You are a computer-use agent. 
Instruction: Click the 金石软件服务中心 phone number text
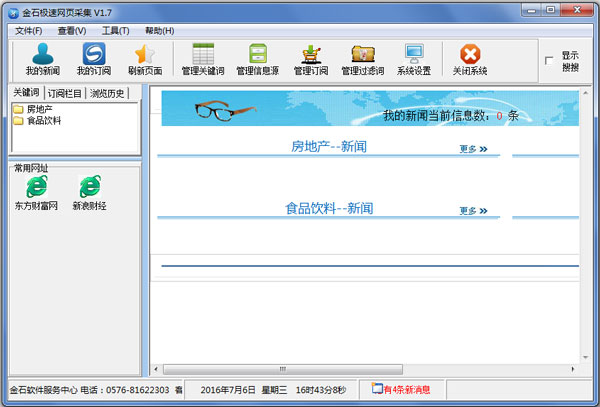pyautogui.click(x=90, y=390)
